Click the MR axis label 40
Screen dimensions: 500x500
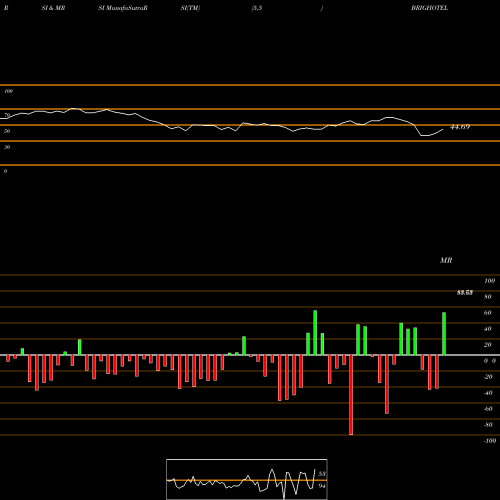(488, 329)
